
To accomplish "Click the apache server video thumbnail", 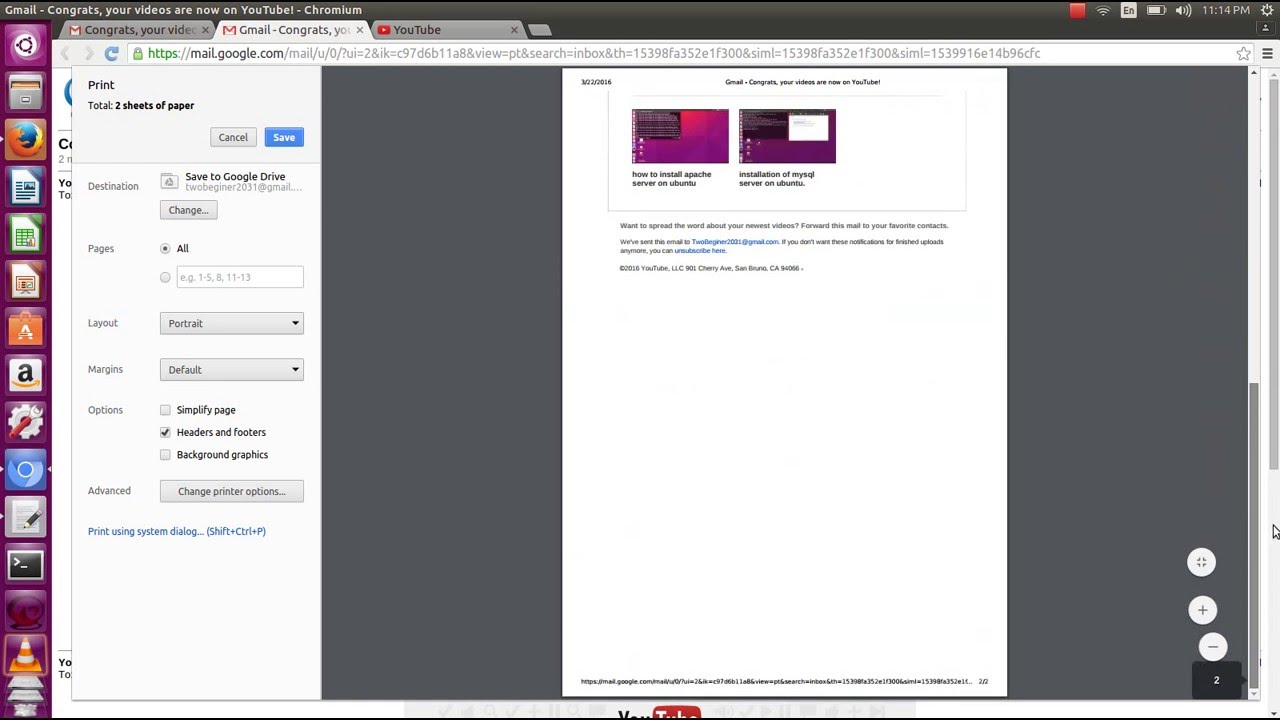I will coord(680,136).
